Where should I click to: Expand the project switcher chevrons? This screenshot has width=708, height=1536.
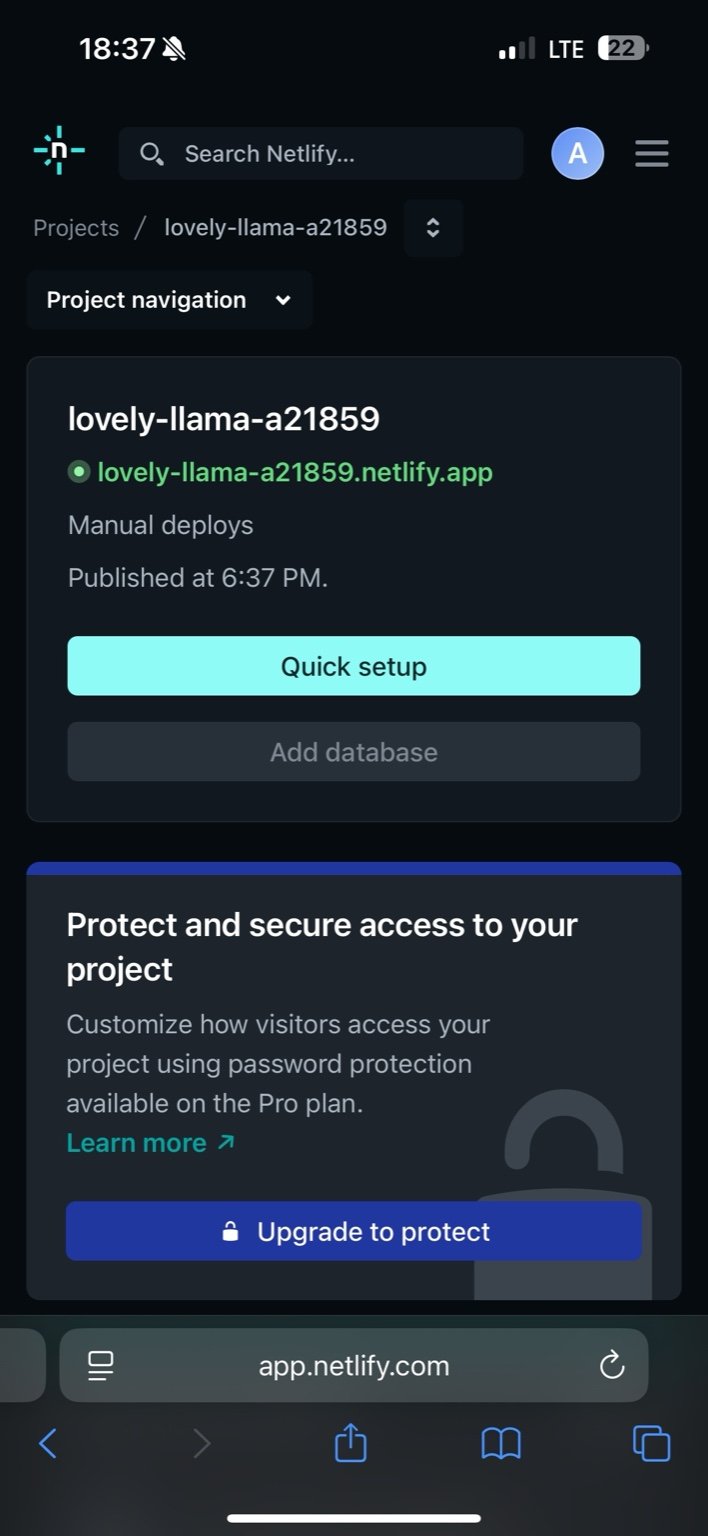[433, 228]
